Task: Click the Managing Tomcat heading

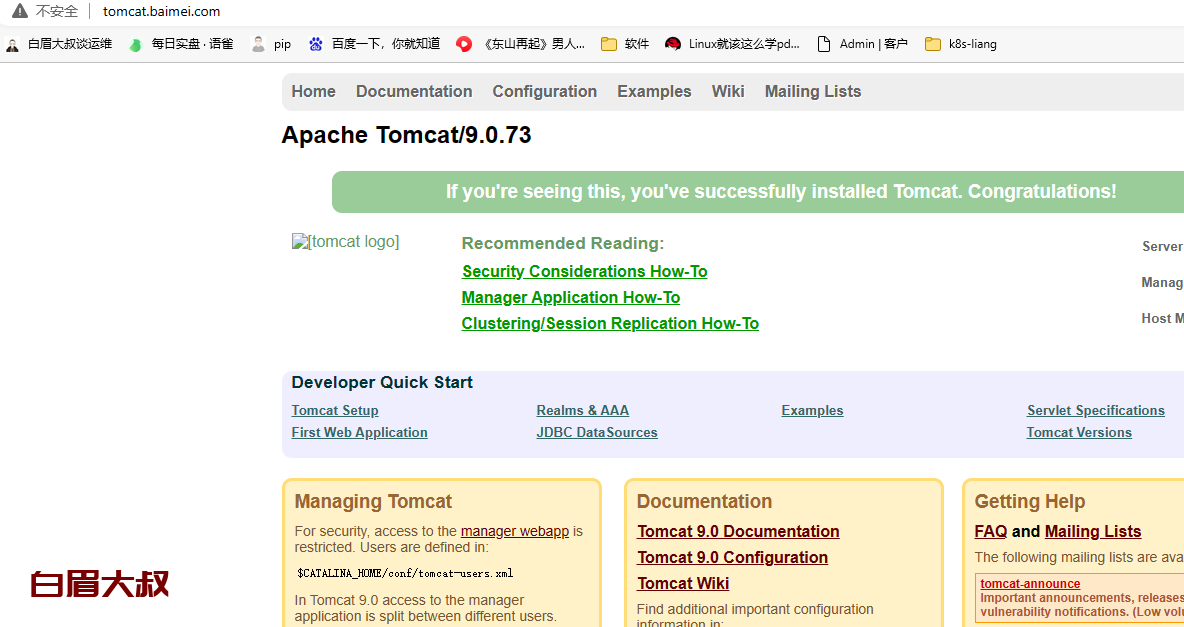Action: 373,502
